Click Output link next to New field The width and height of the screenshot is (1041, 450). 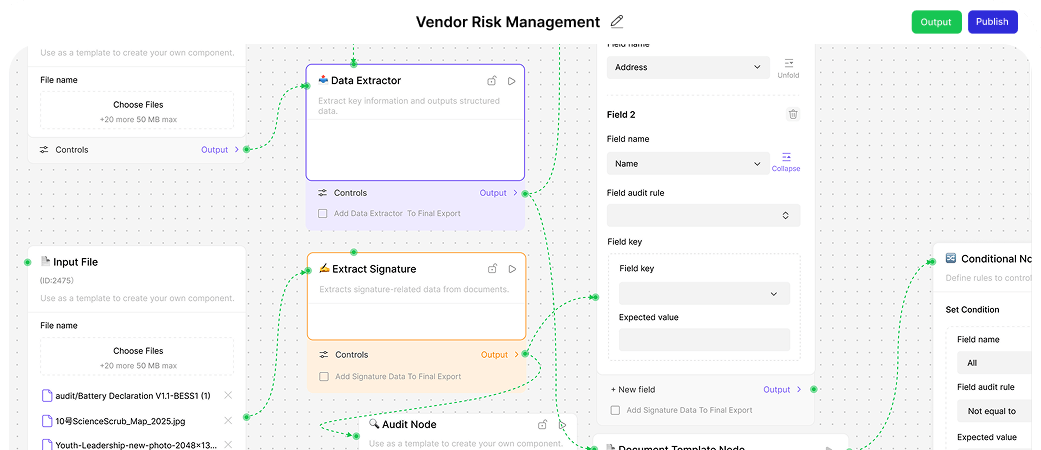782,390
